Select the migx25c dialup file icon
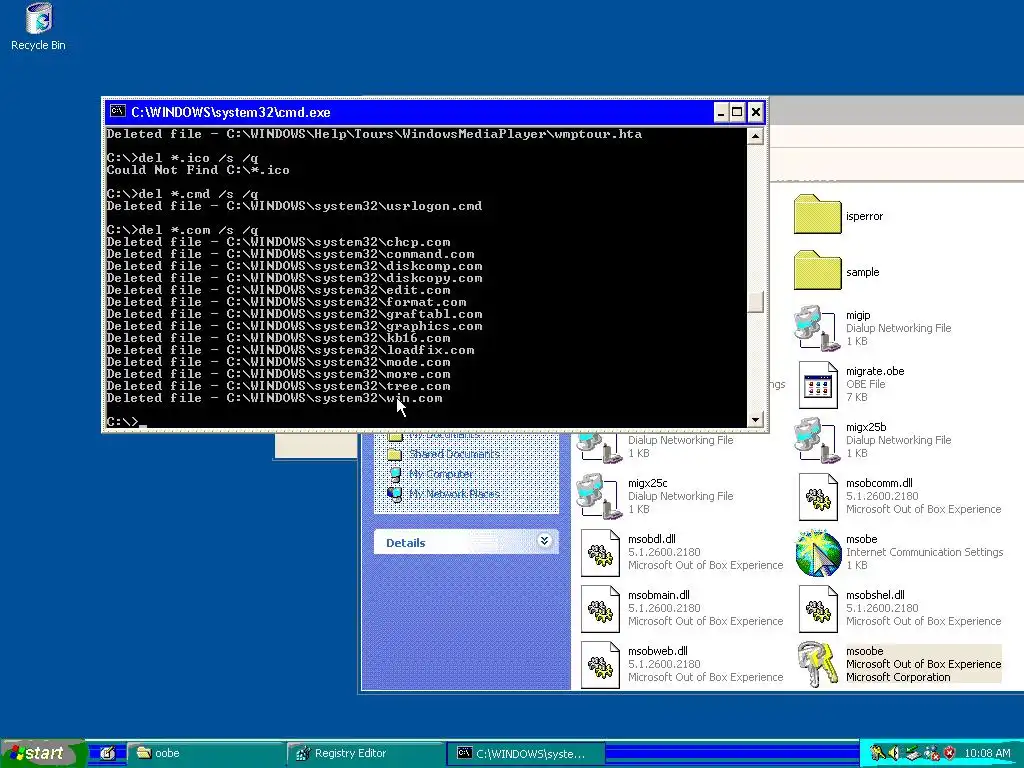This screenshot has width=1024, height=768. [600, 496]
